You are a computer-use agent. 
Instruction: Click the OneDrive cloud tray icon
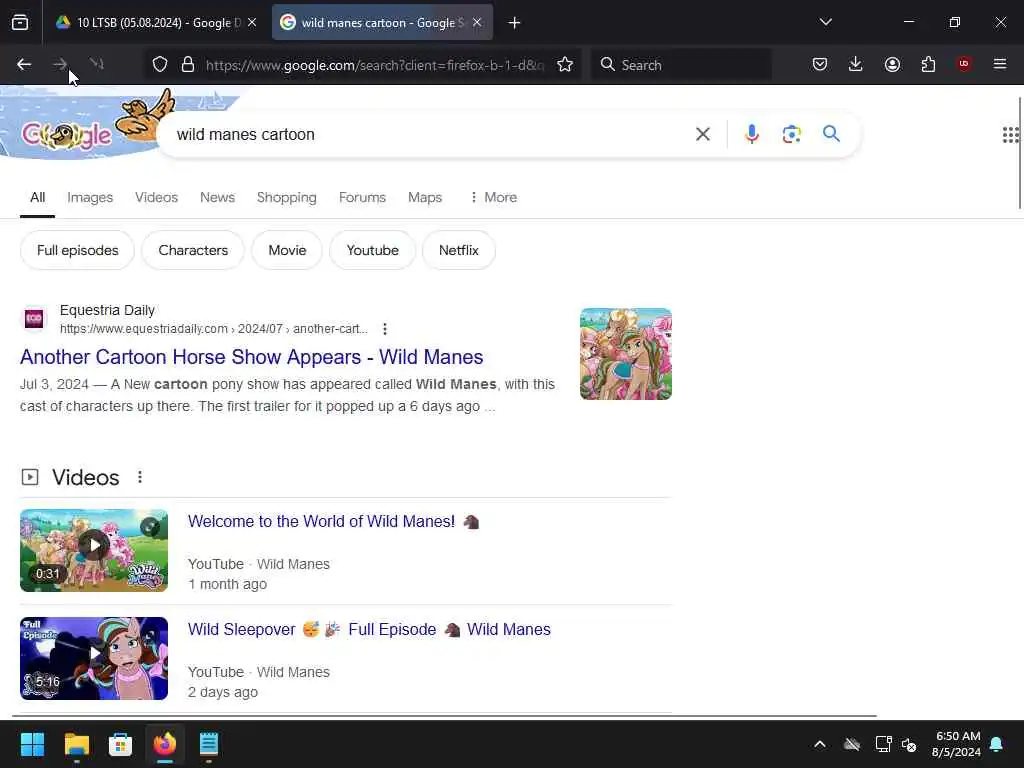[852, 744]
